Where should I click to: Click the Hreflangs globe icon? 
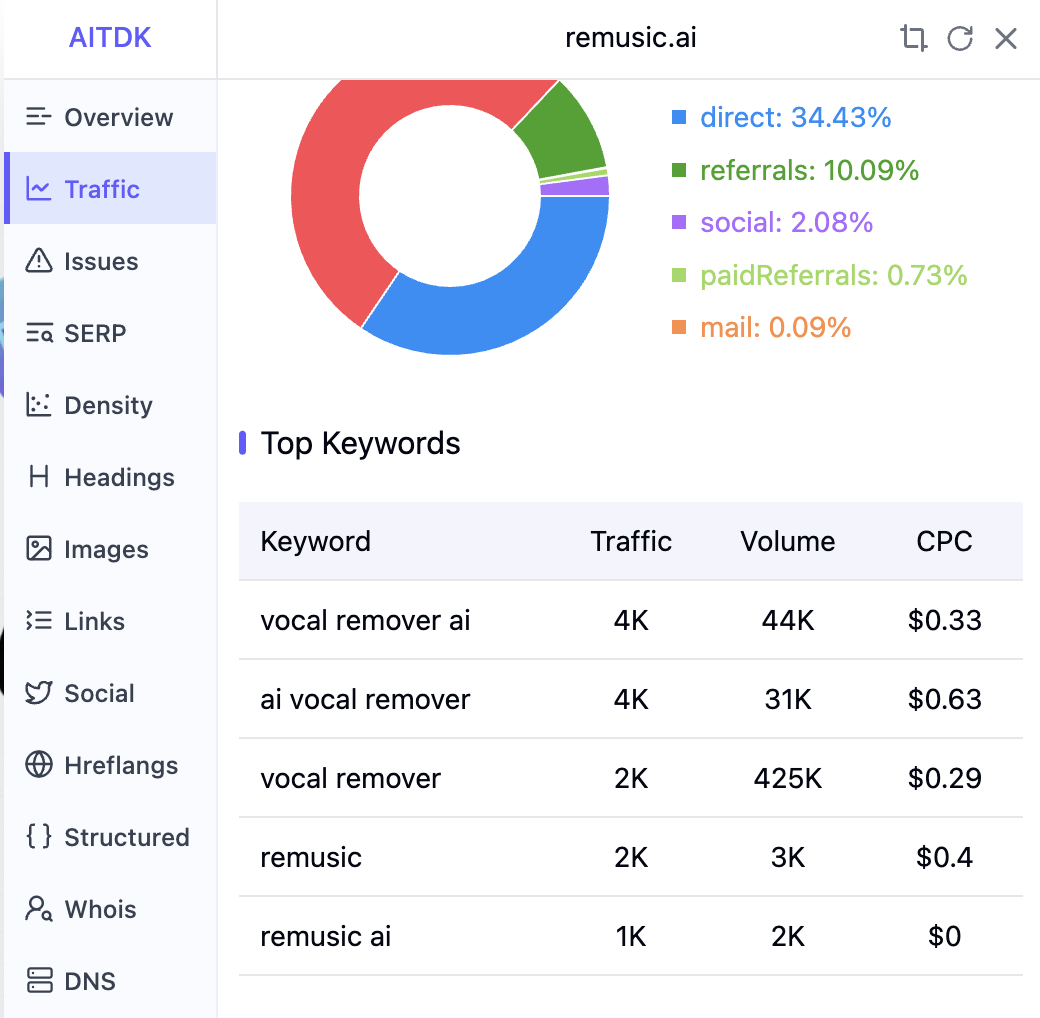[39, 765]
